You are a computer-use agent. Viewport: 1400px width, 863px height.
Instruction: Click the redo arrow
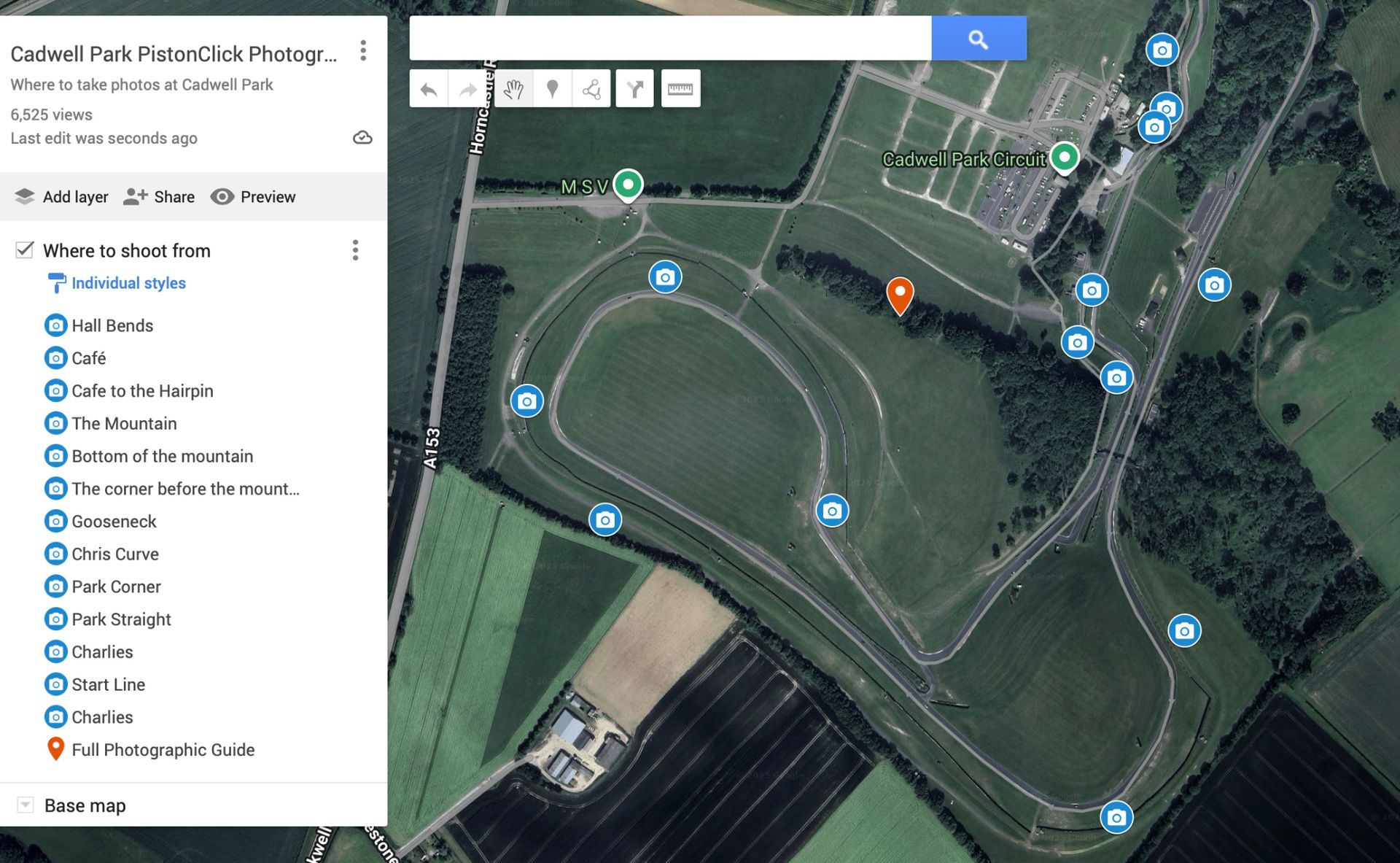point(467,88)
